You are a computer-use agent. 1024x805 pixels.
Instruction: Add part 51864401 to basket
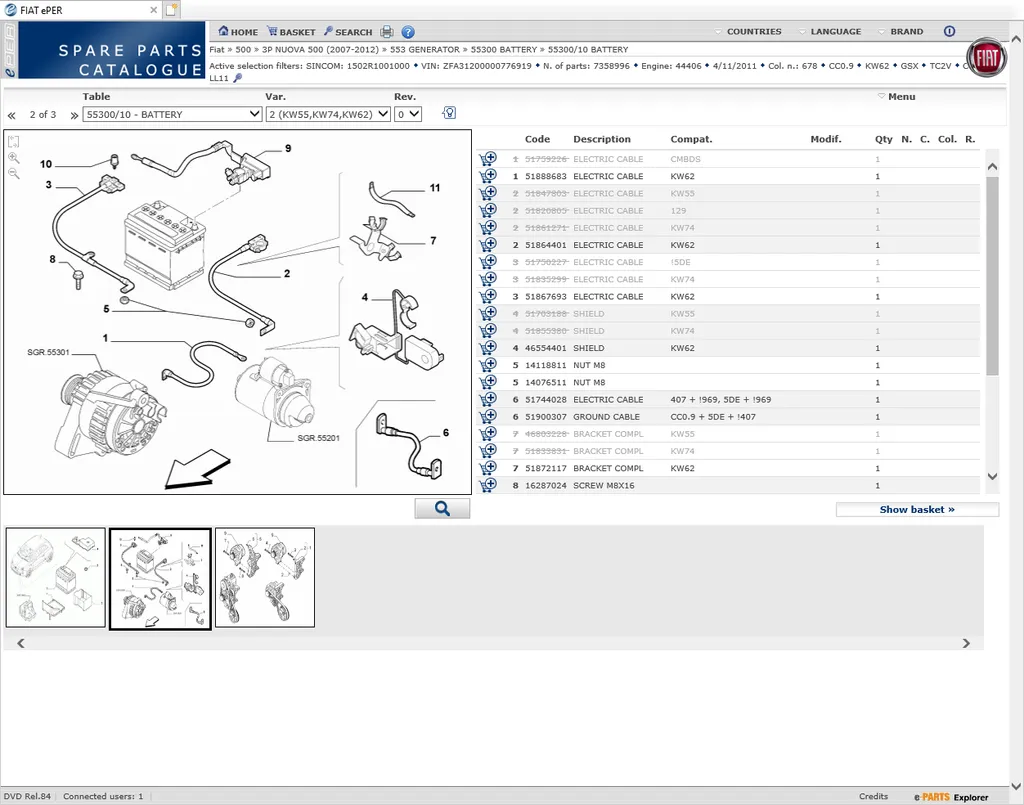coord(488,244)
